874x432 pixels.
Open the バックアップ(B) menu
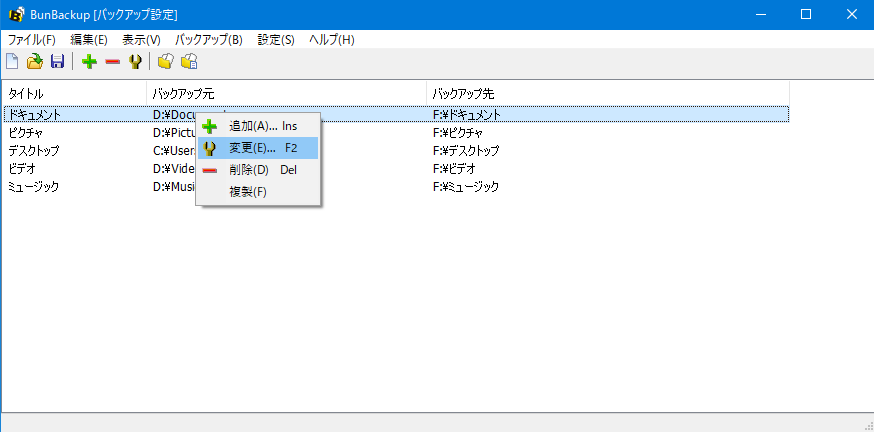(x=208, y=40)
